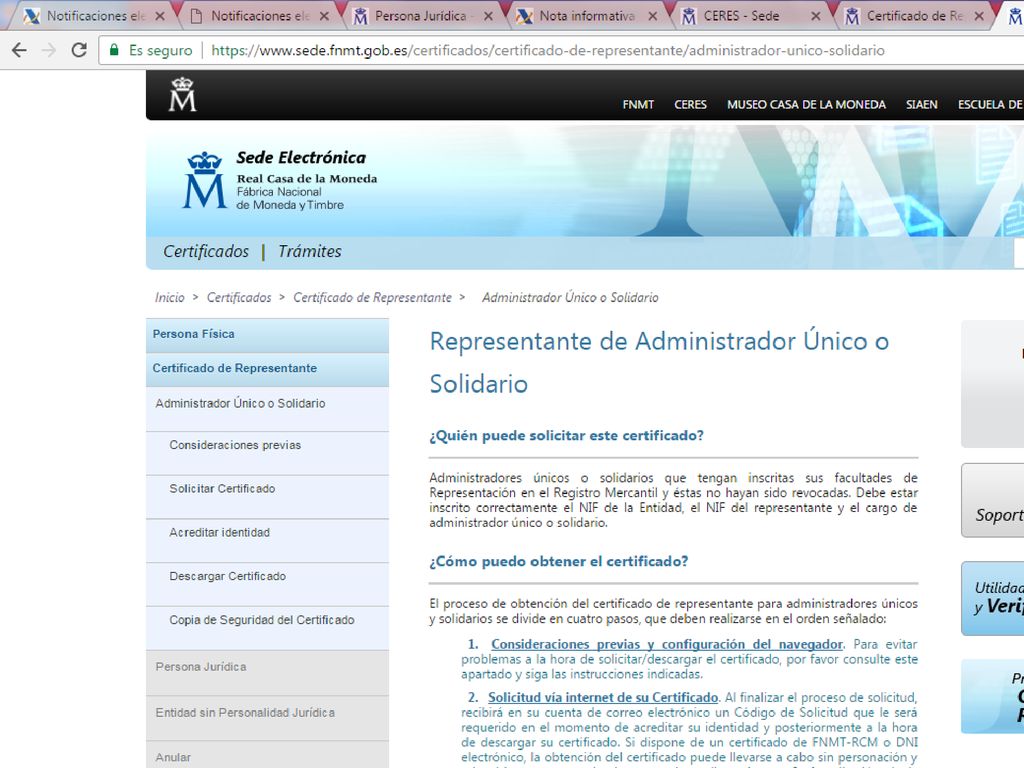The width and height of the screenshot is (1024, 768).
Task: Open FNMT link in top navigation
Action: pos(638,104)
